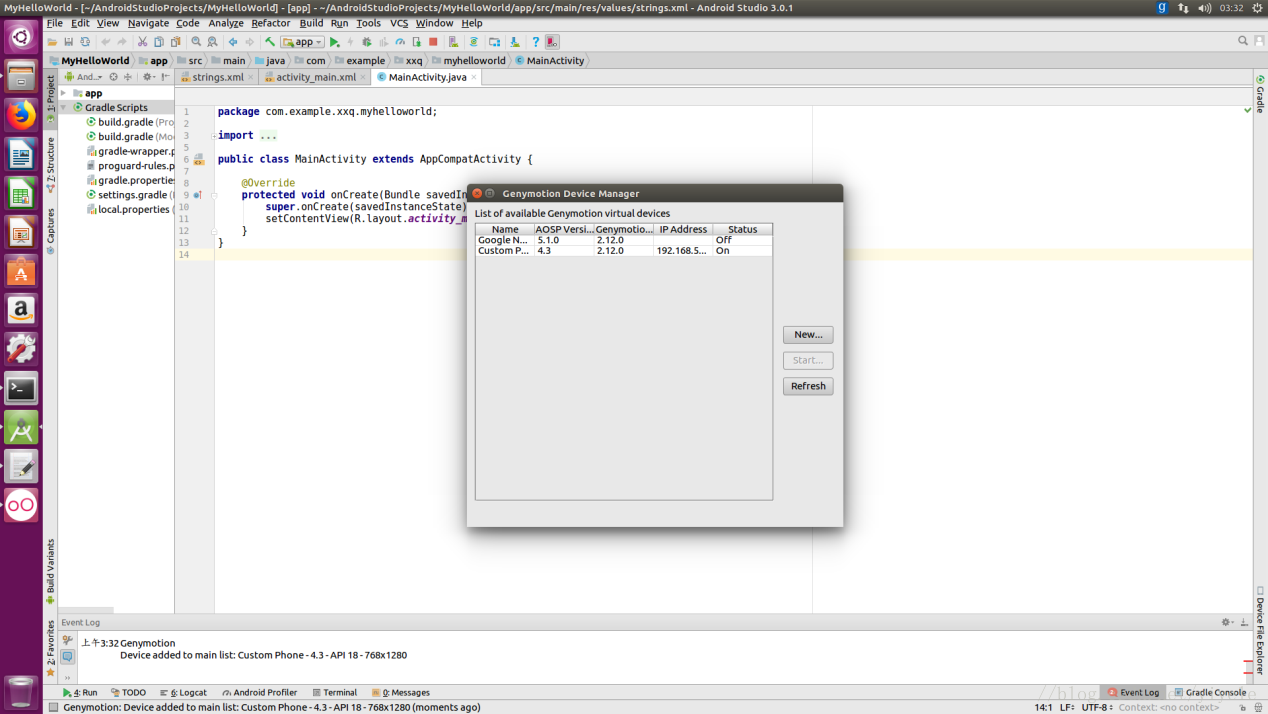The width and height of the screenshot is (1268, 714).
Task: Click the Paste toolbar icon
Action: 175,42
